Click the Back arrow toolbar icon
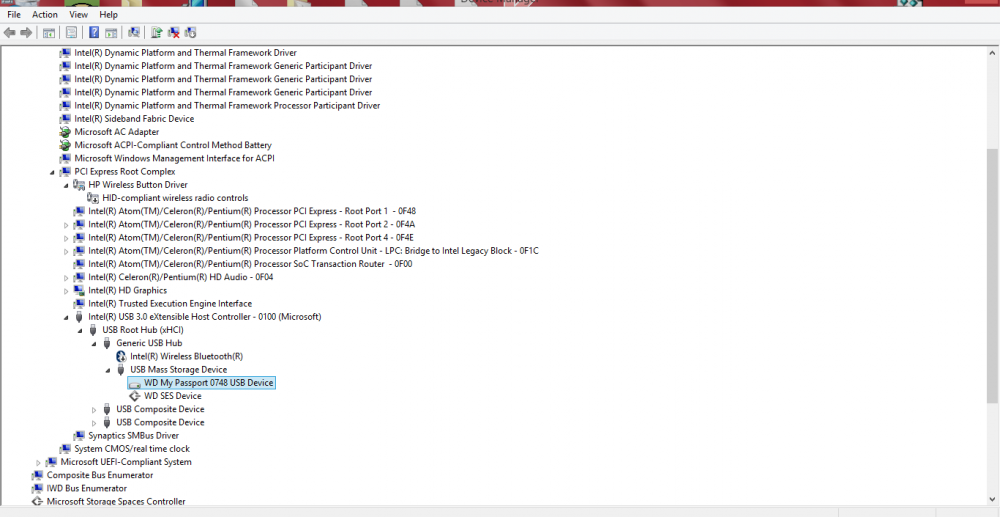The height and width of the screenshot is (517, 1000). 10,33
